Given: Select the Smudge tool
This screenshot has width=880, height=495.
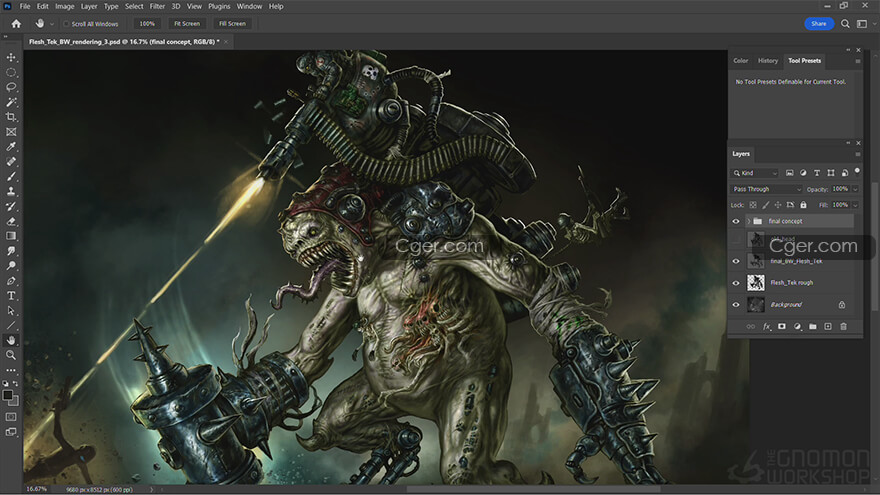Looking at the screenshot, I should coord(11,251).
